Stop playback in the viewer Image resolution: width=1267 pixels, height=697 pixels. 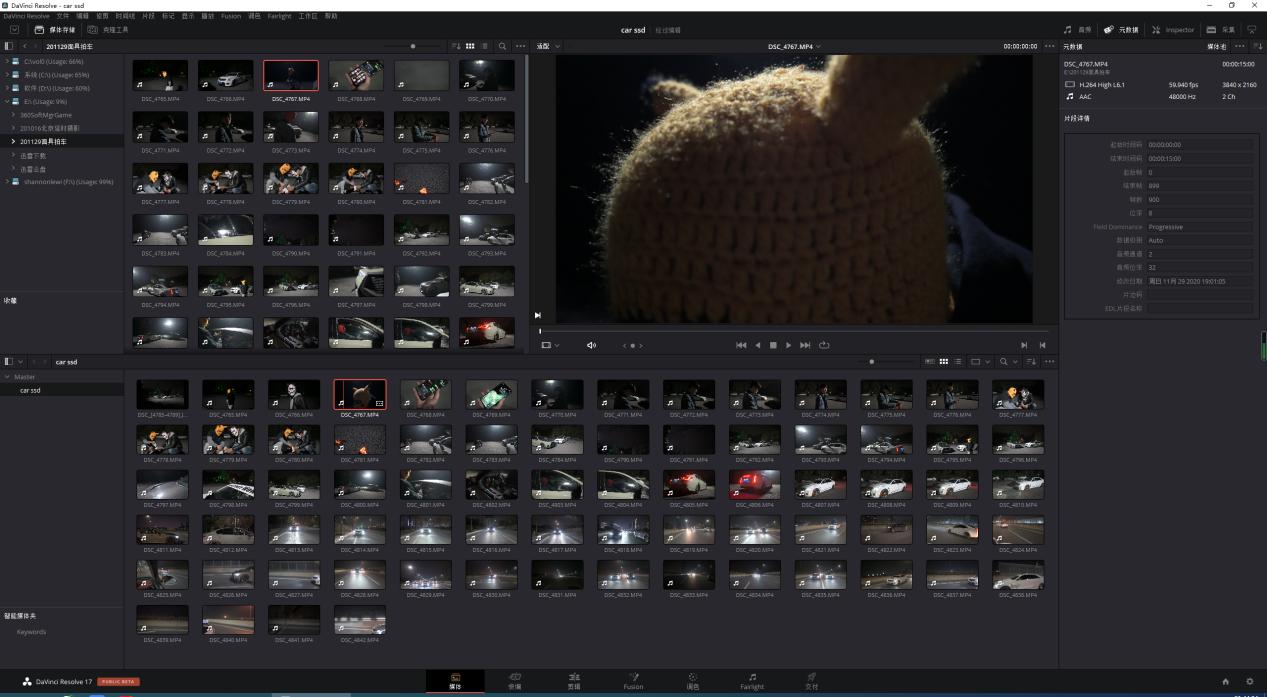click(x=773, y=345)
